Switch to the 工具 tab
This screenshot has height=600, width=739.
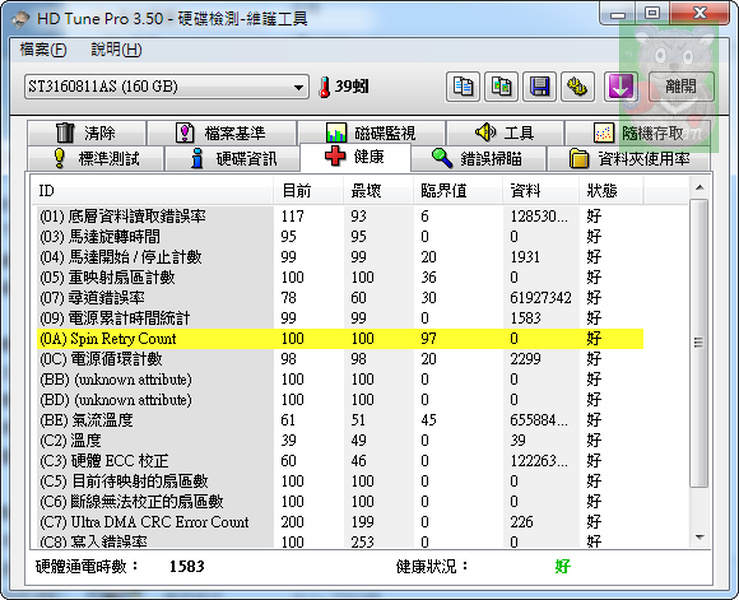(505, 133)
